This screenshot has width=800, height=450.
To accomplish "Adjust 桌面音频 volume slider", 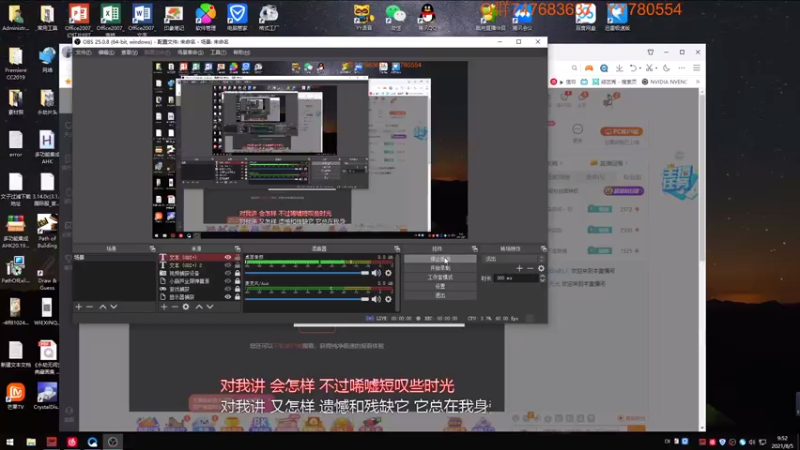I will click(x=307, y=273).
